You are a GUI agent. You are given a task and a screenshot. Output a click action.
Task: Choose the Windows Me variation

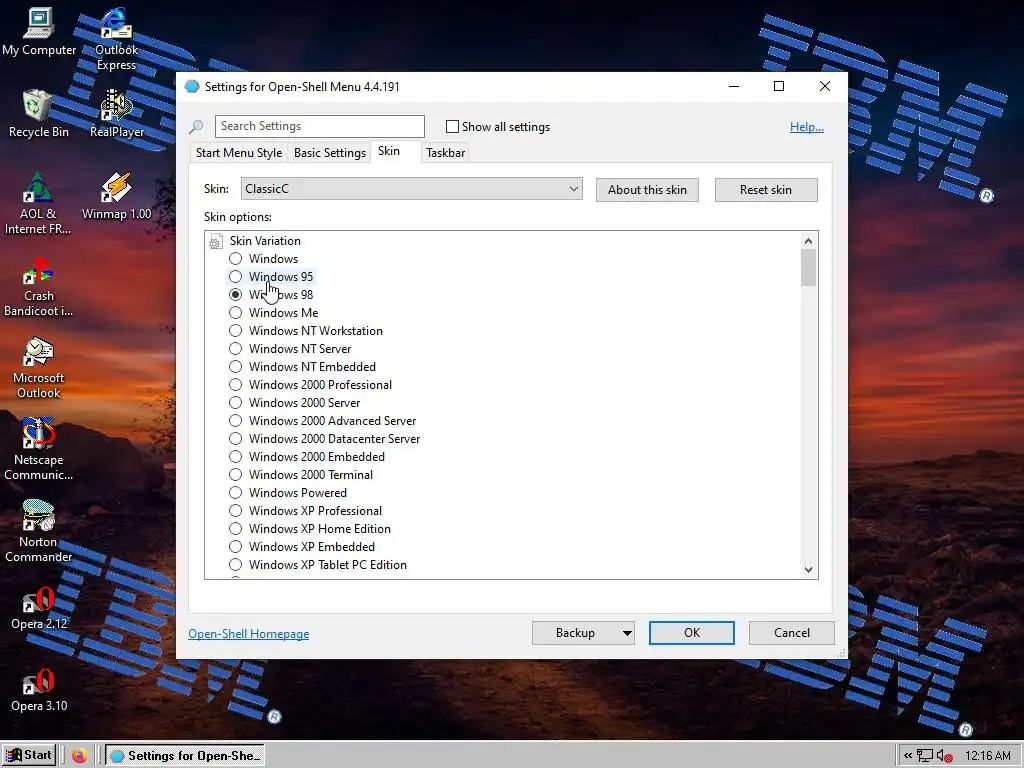(x=235, y=313)
